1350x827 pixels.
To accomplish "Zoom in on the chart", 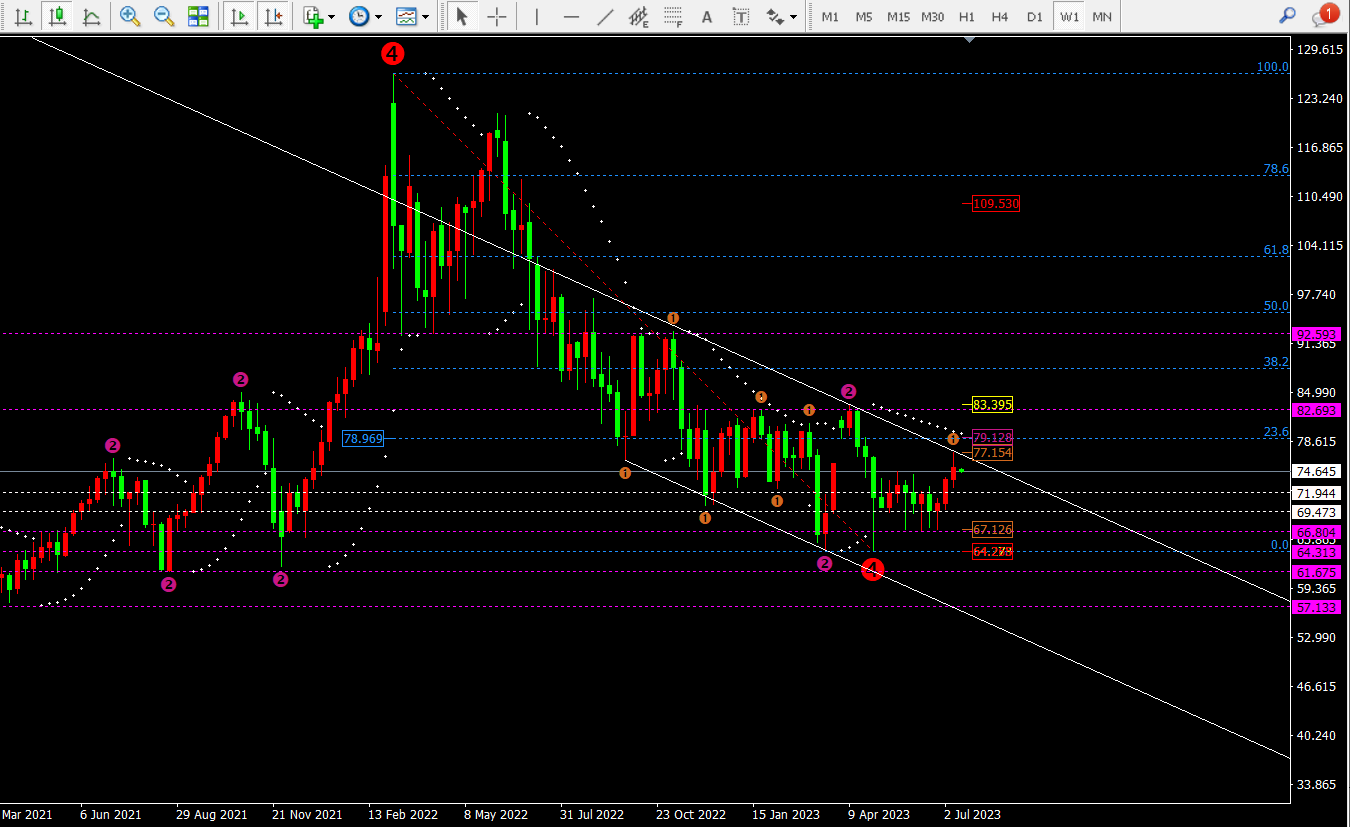I will tap(130, 16).
